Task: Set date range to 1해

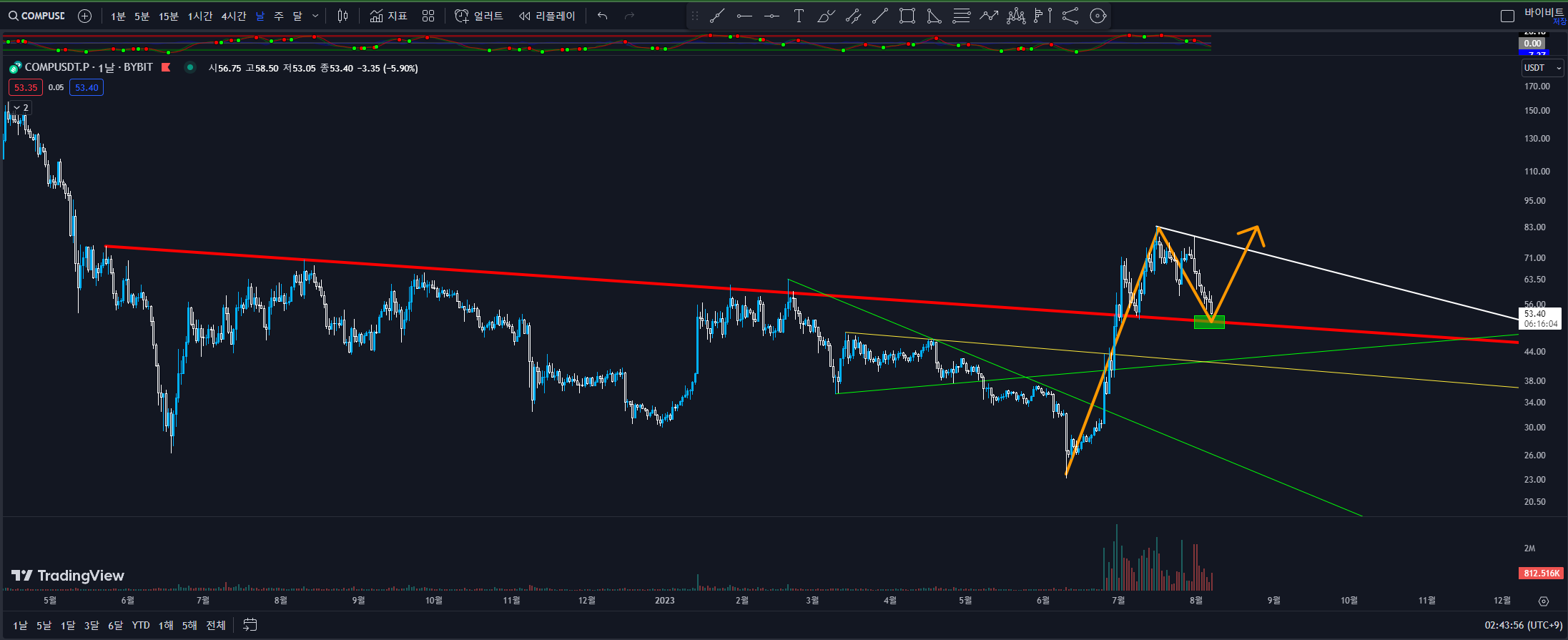Action: tap(166, 625)
